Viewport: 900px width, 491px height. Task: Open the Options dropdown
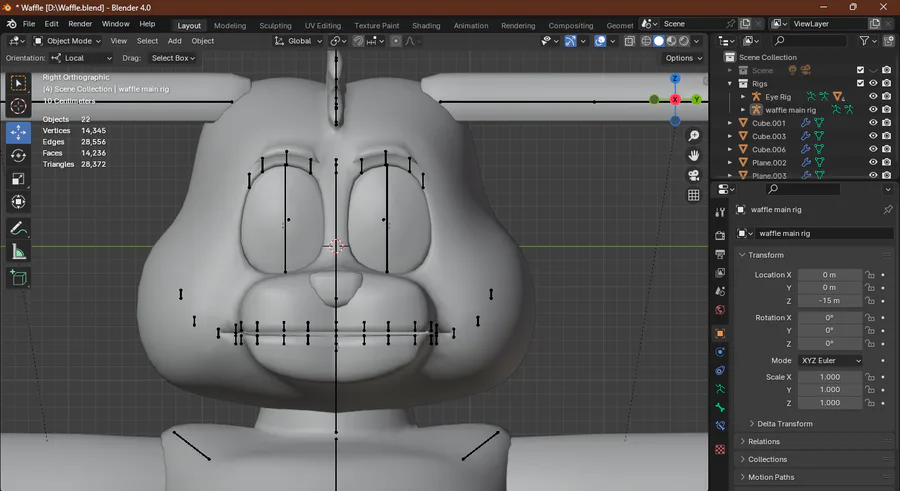point(683,58)
